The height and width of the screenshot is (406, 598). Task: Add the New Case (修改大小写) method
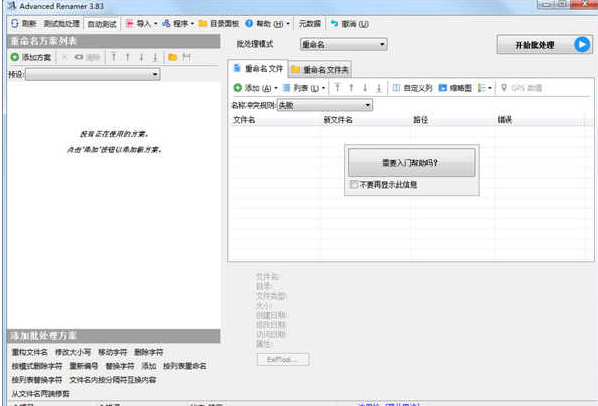pyautogui.click(x=73, y=352)
